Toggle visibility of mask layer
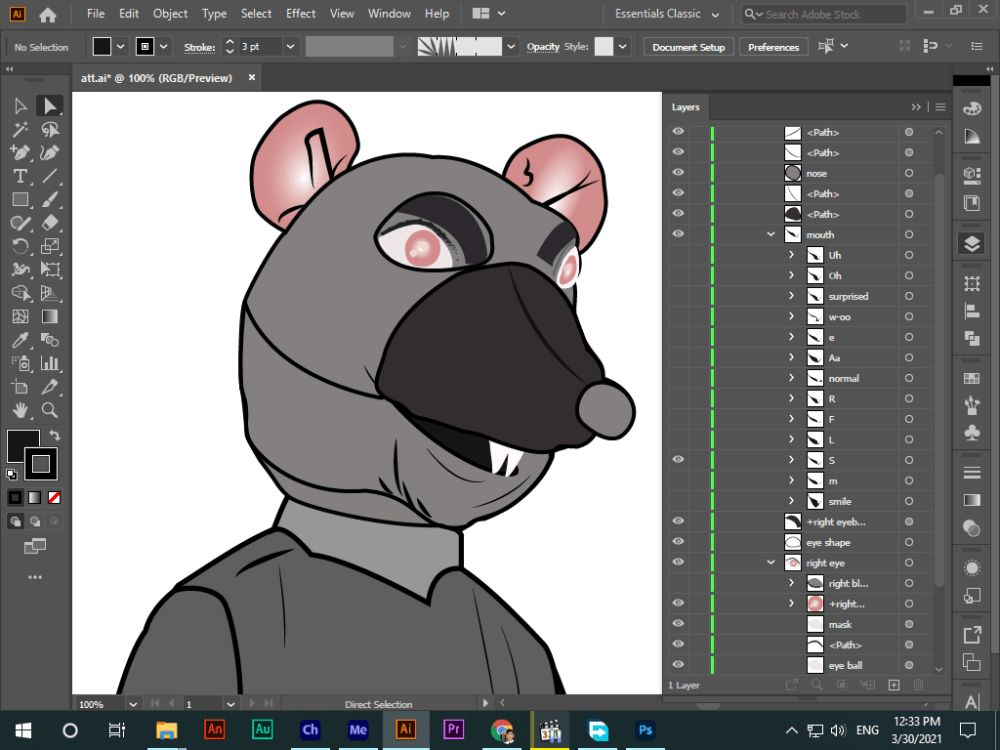1000x750 pixels. click(678, 623)
